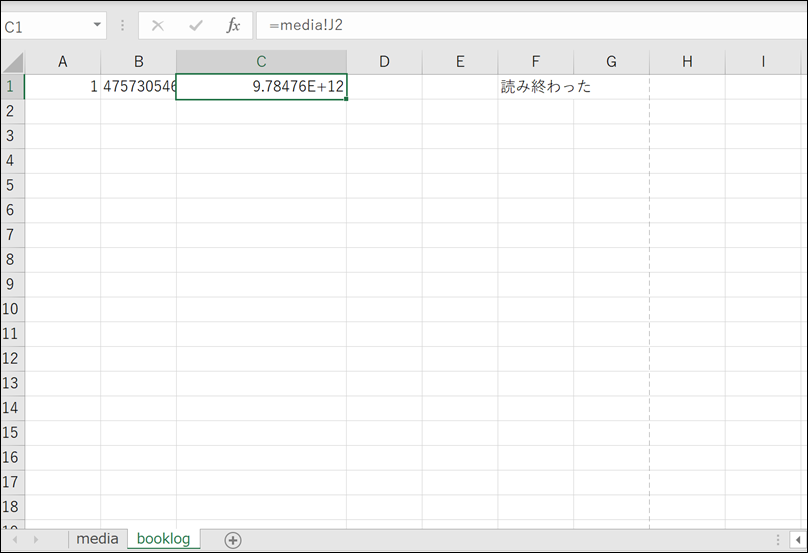This screenshot has width=808, height=553.
Task: Select column E header
Action: pyautogui.click(x=460, y=62)
